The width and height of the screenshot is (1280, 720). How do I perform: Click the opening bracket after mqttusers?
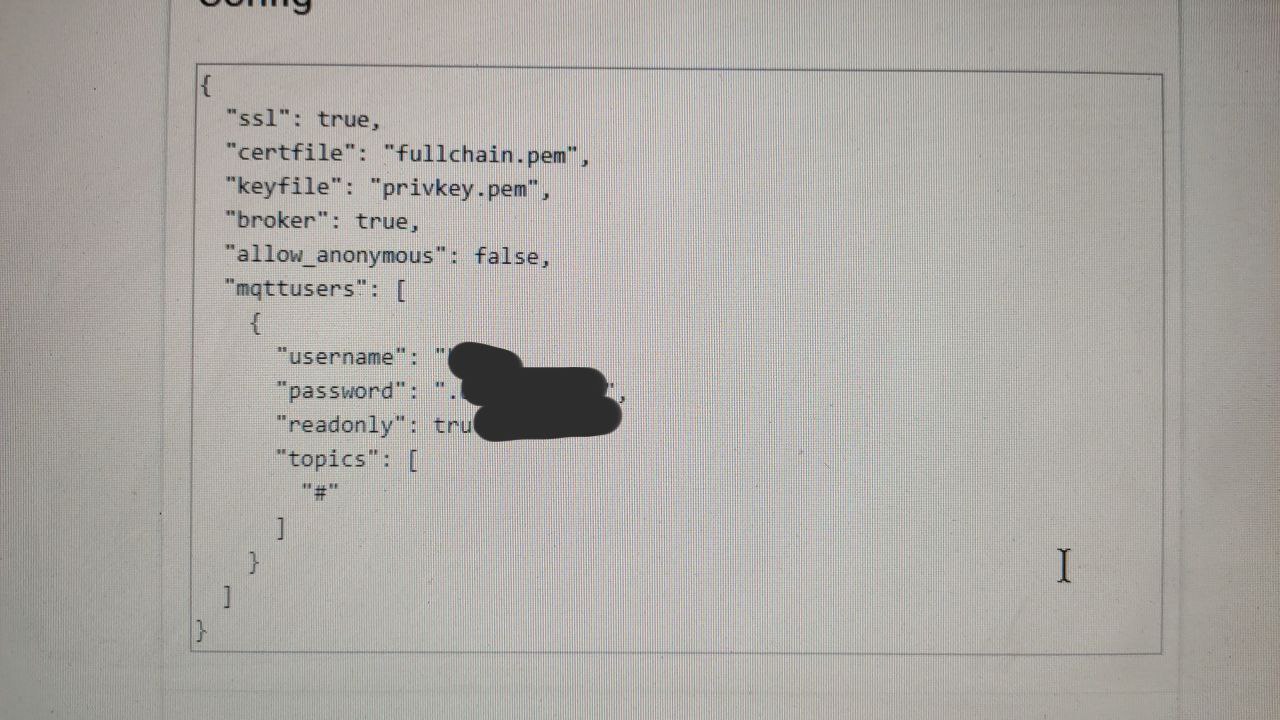tap(399, 290)
